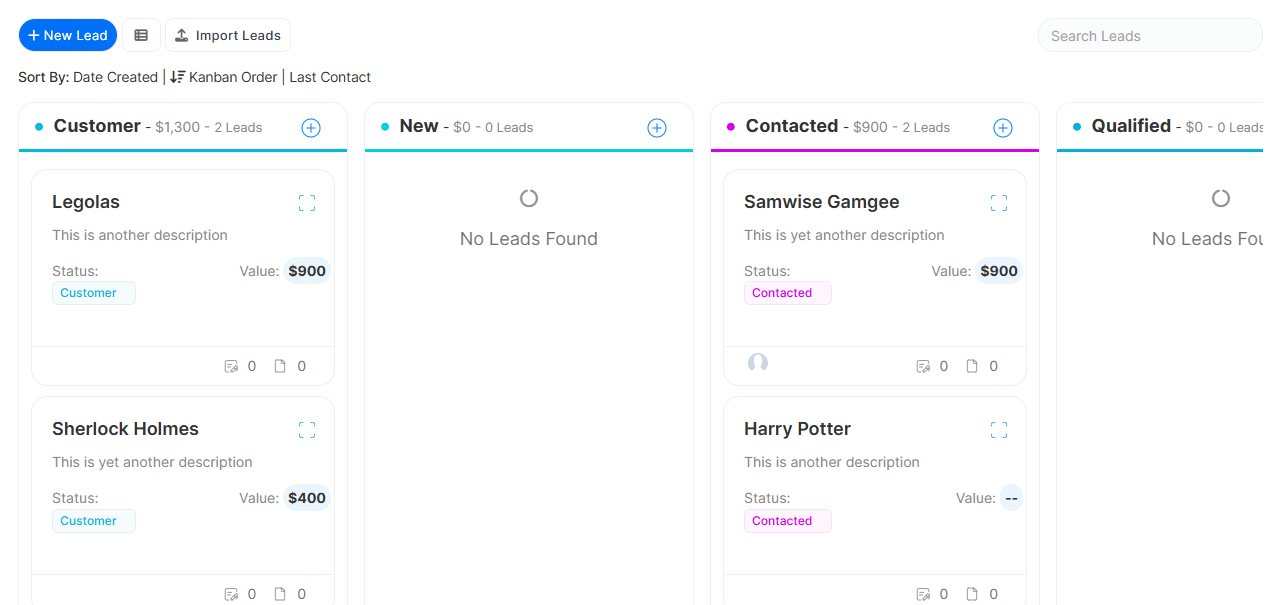Click the assignee avatar on Samwise Gamgee card
The image size is (1282, 605).
(758, 362)
